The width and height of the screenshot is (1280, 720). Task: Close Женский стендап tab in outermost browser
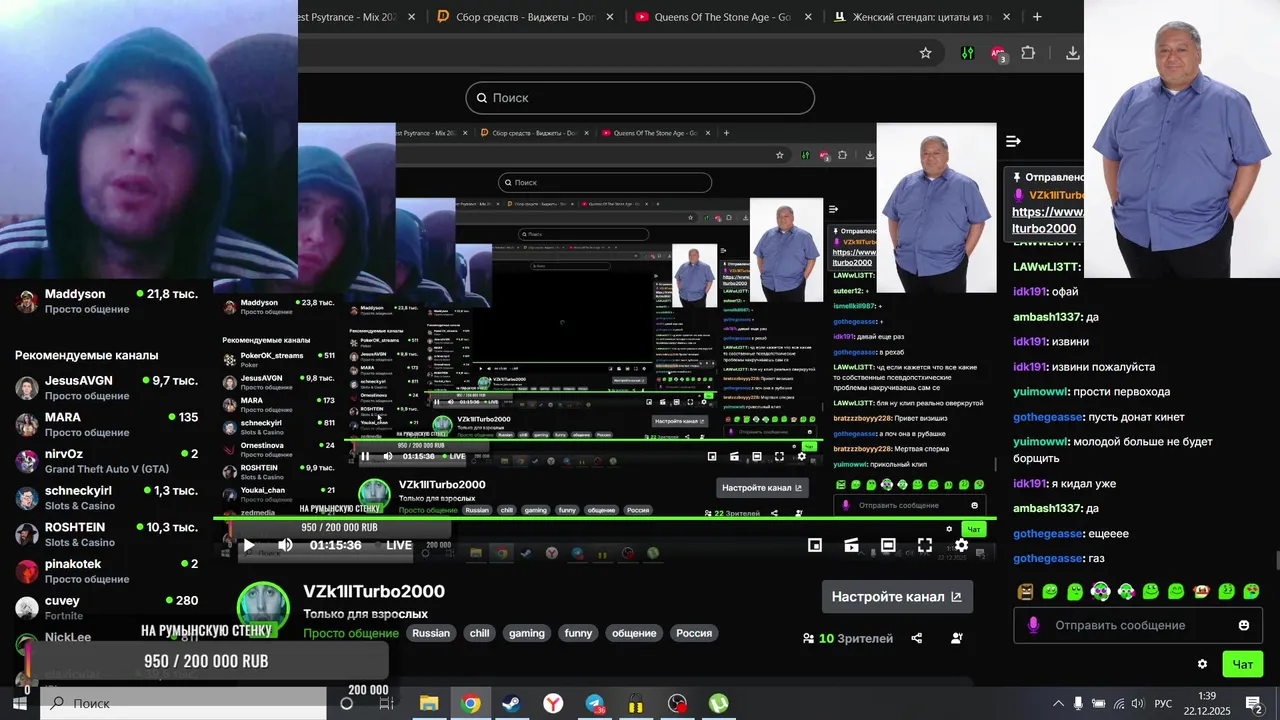point(1006,16)
